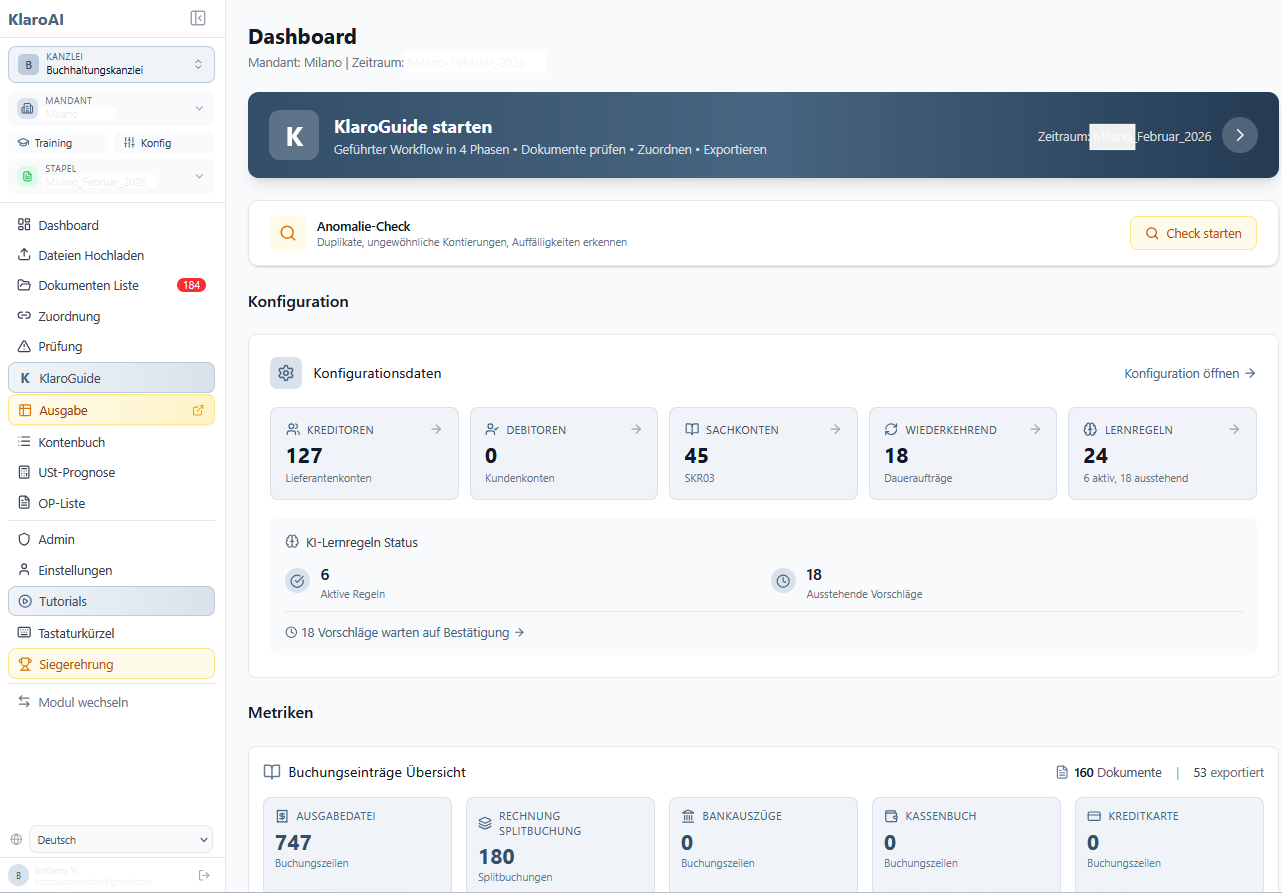Click the 160 Dokumente count
Viewport: 1282px width, 893px height.
[x=1109, y=772]
